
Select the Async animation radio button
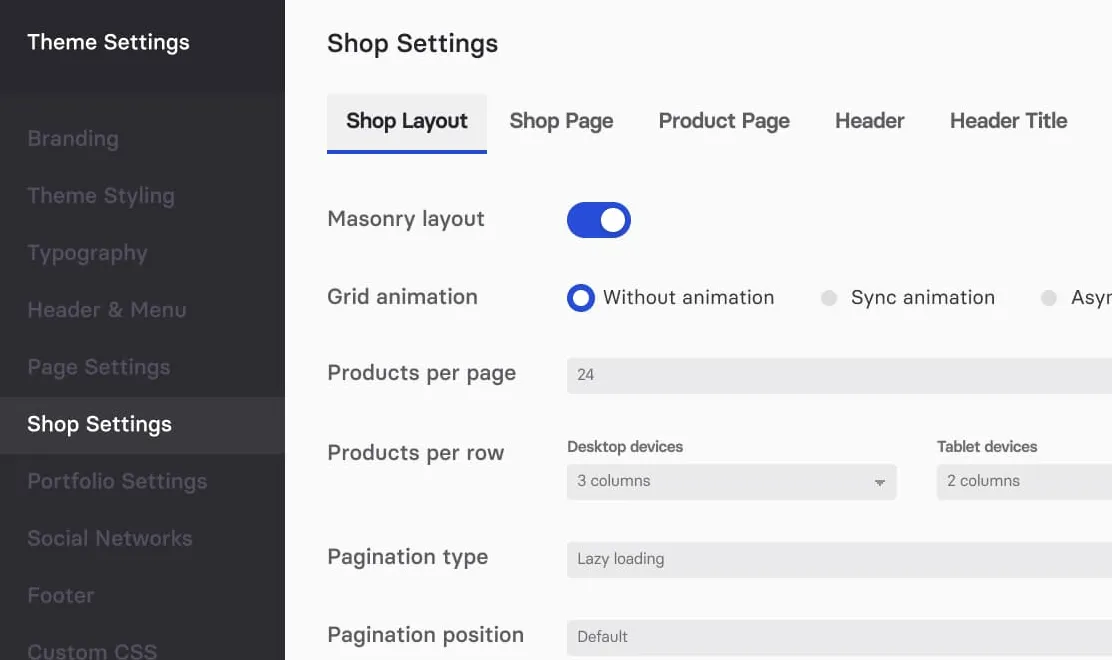click(1048, 298)
